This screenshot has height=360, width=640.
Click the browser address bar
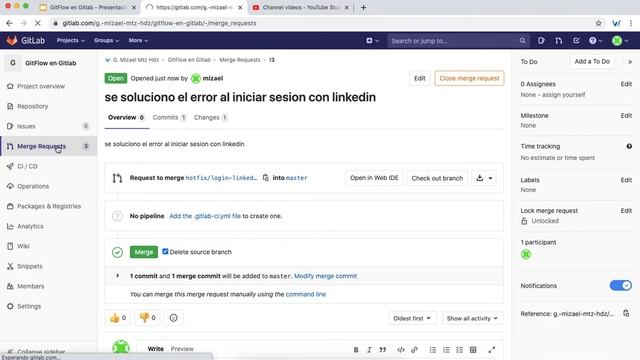tap(318, 23)
